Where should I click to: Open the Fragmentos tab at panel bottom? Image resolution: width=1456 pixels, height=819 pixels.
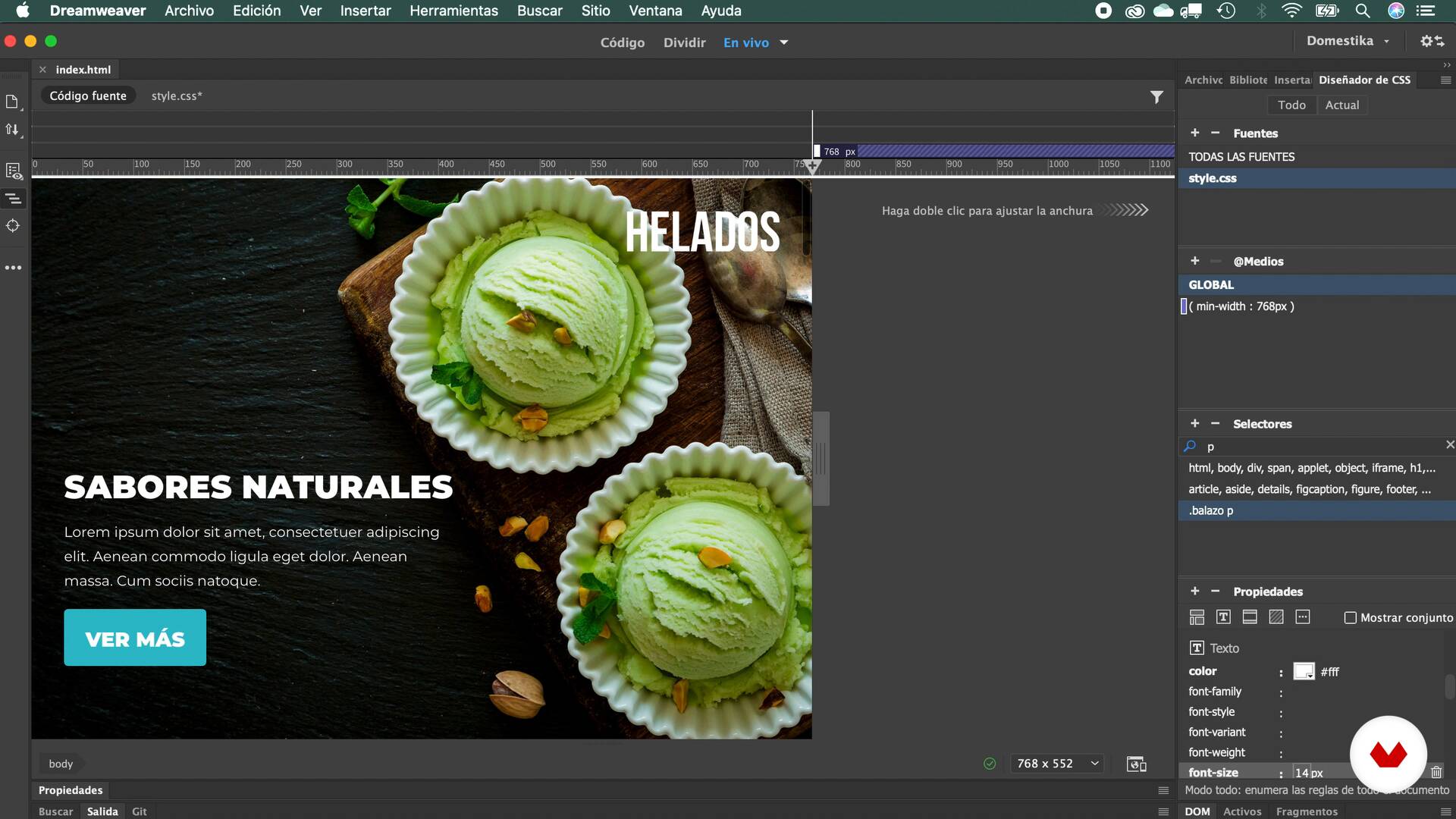[1307, 811]
